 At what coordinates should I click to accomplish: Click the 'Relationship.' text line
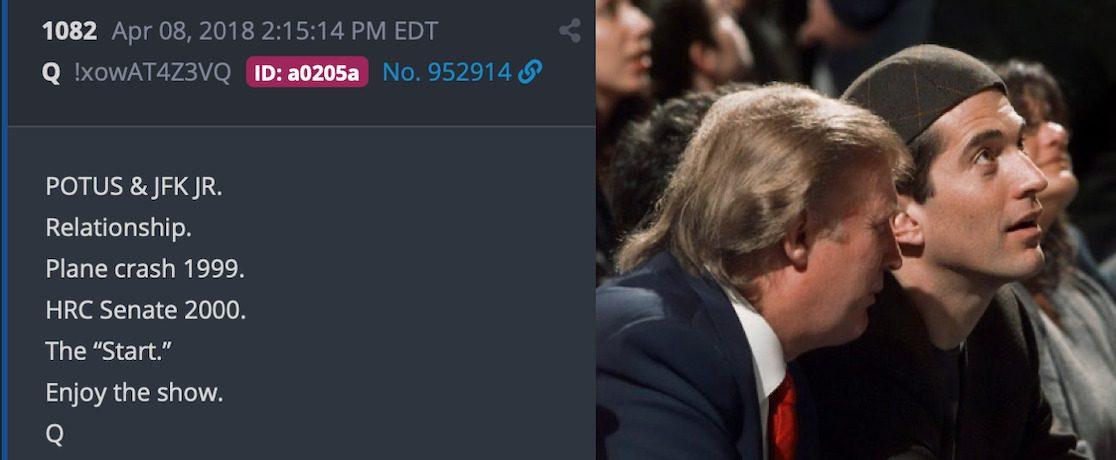118,228
